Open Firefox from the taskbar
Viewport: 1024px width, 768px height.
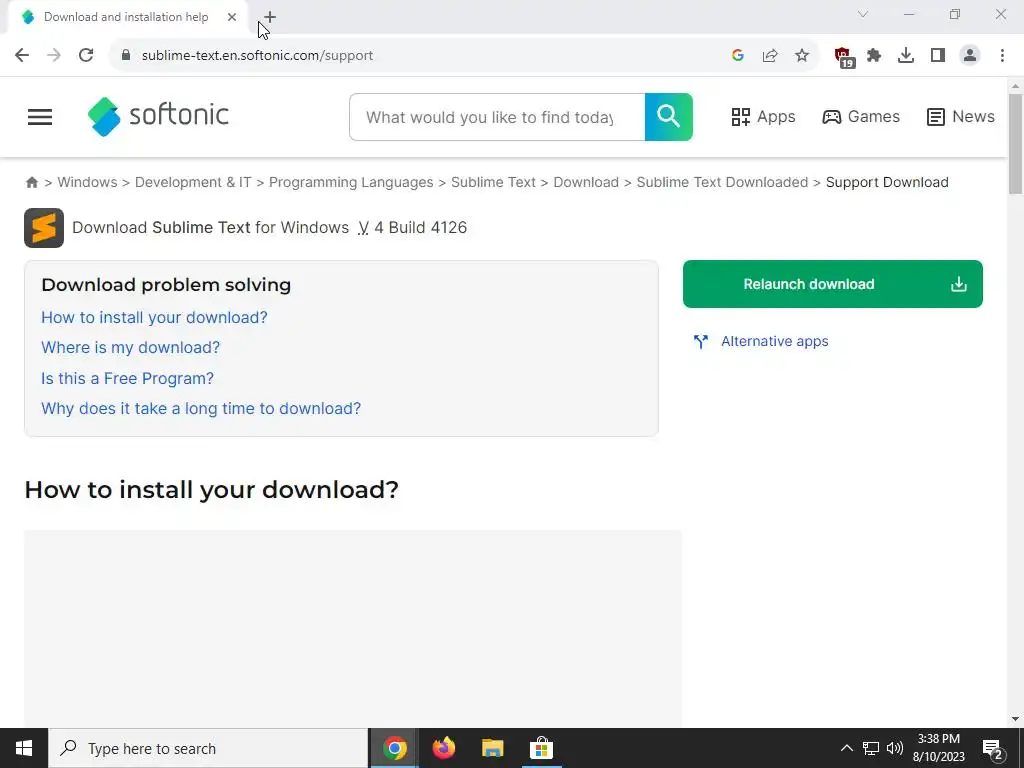pyautogui.click(x=443, y=748)
